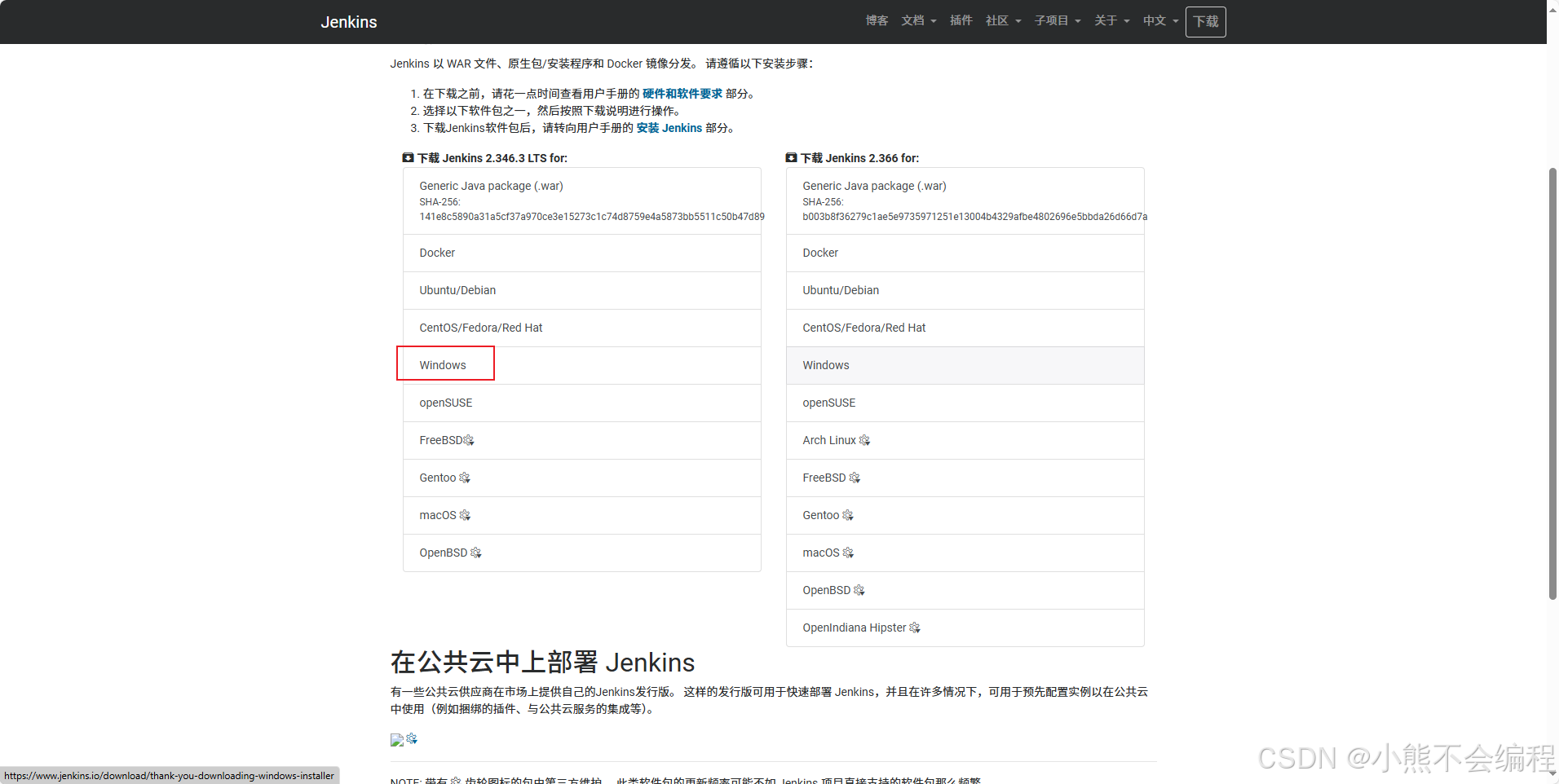Select OpenIndiana Hipster package
This screenshot has height=784, width=1559.
[x=965, y=628]
